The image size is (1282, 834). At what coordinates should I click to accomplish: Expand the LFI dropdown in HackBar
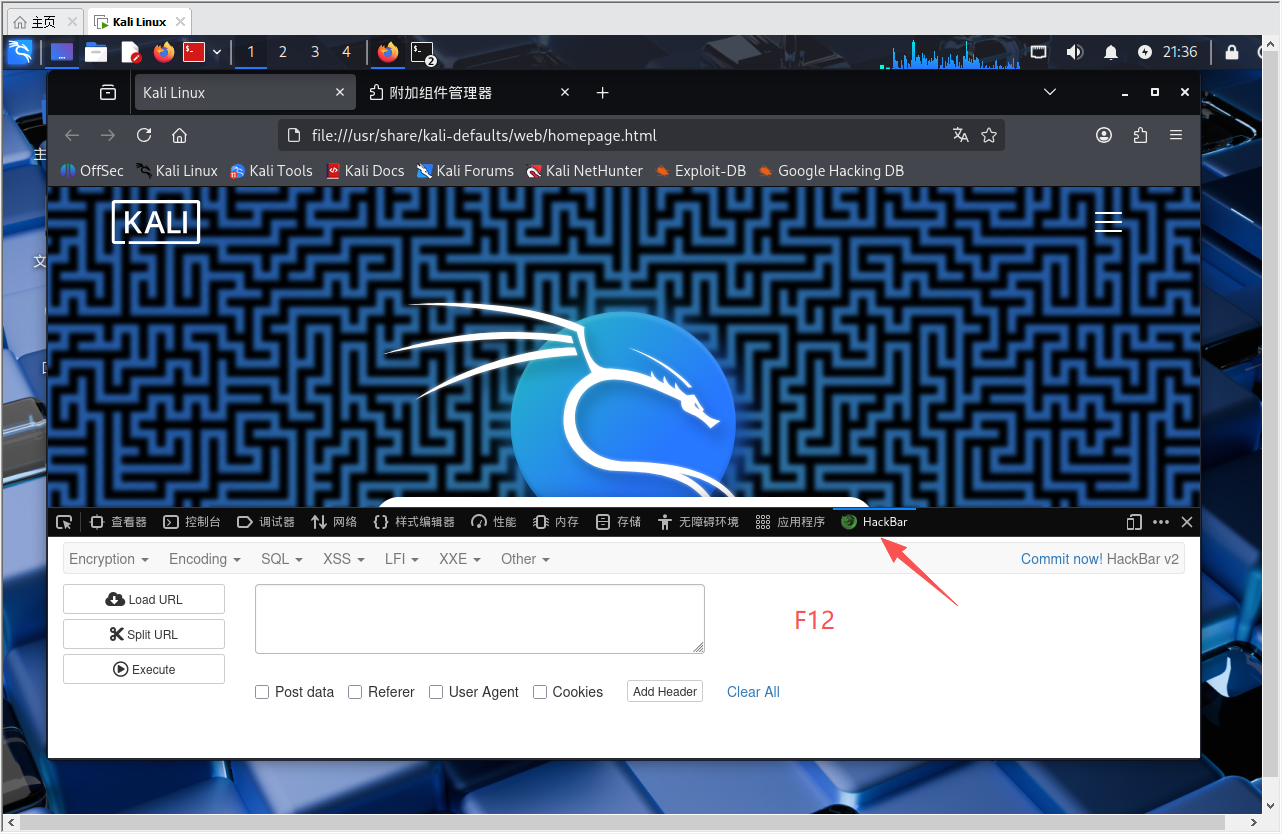coord(402,559)
